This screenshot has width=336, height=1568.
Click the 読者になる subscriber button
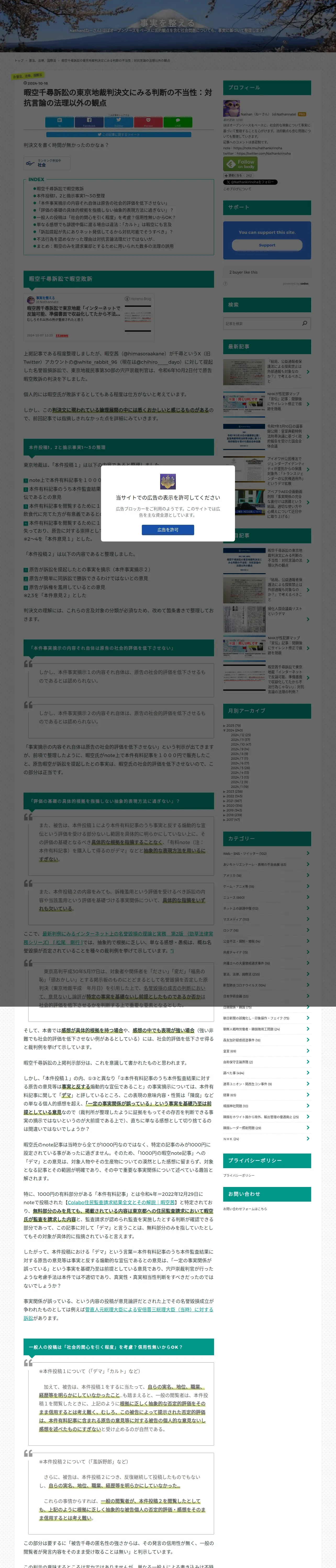[234, 175]
